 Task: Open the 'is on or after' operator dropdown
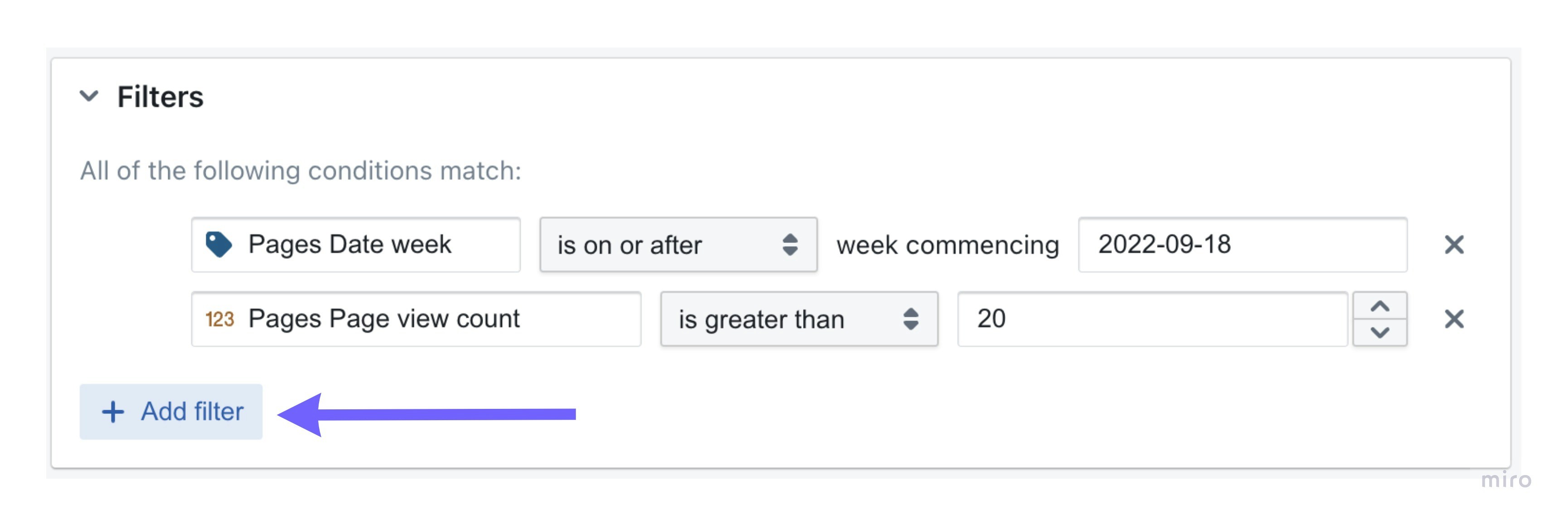[677, 245]
